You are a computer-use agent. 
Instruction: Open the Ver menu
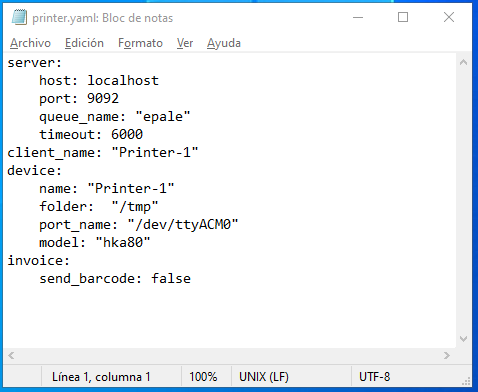(x=185, y=43)
